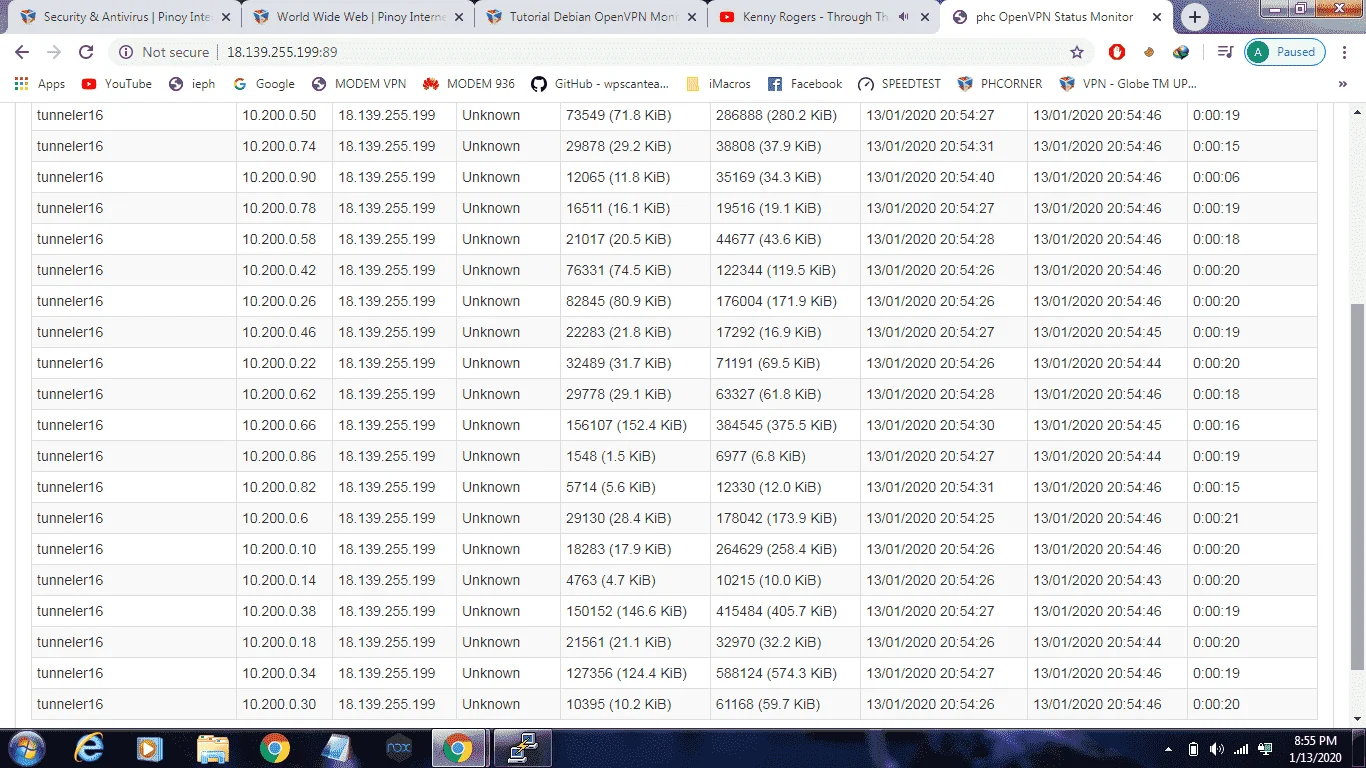Go back to the previous page
This screenshot has width=1366, height=768.
[22, 52]
